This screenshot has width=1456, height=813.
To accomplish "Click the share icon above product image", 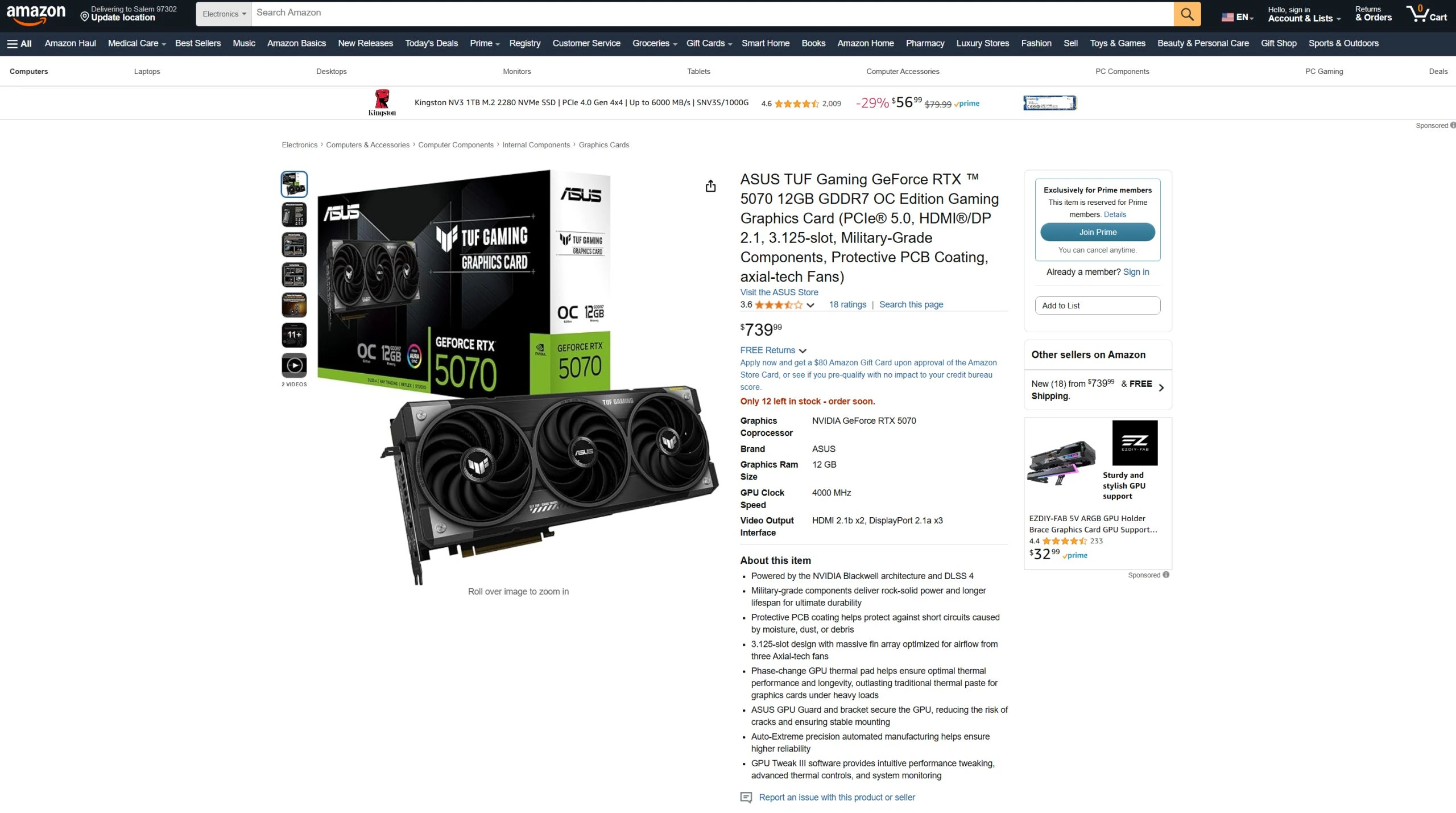I will 710,186.
